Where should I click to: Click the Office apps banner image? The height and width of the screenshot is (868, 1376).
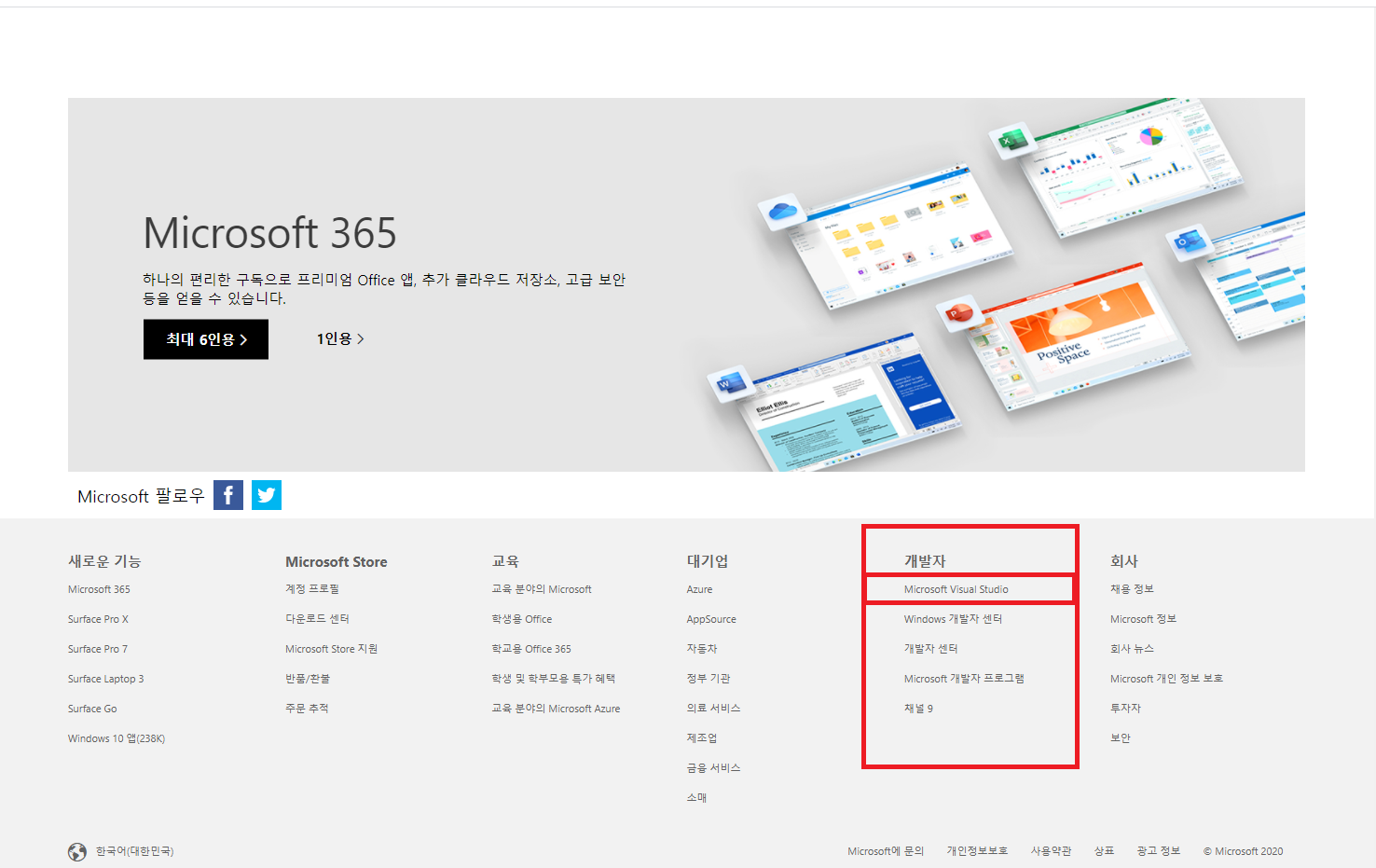1007,284
